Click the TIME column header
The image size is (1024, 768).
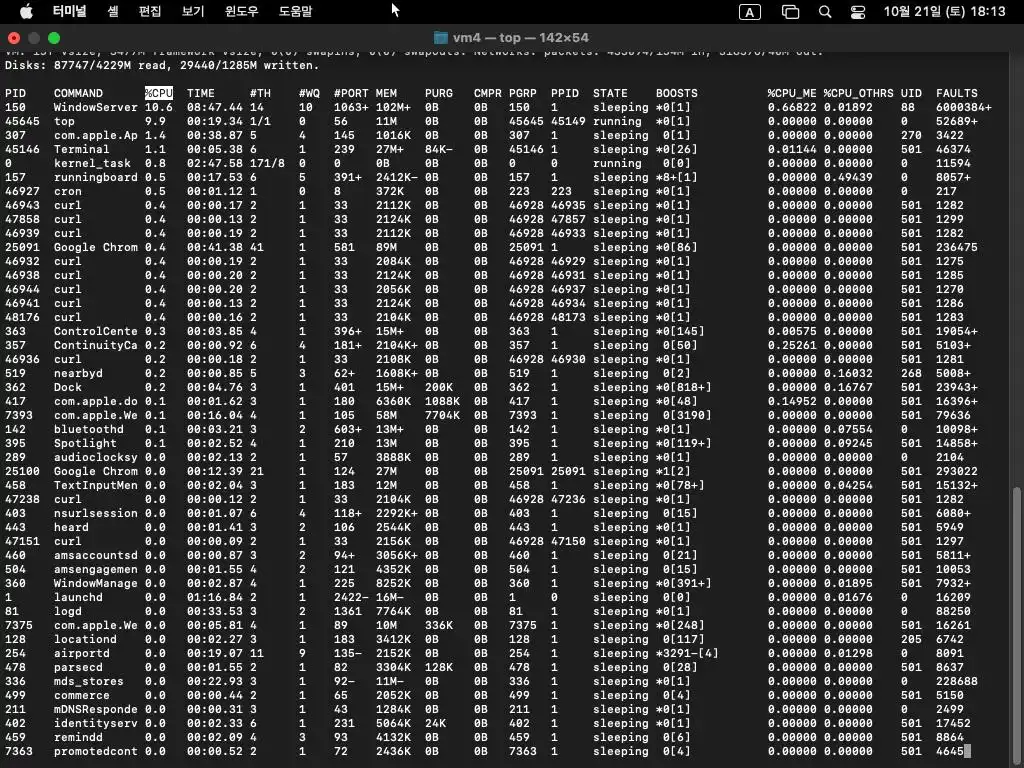tap(200, 93)
